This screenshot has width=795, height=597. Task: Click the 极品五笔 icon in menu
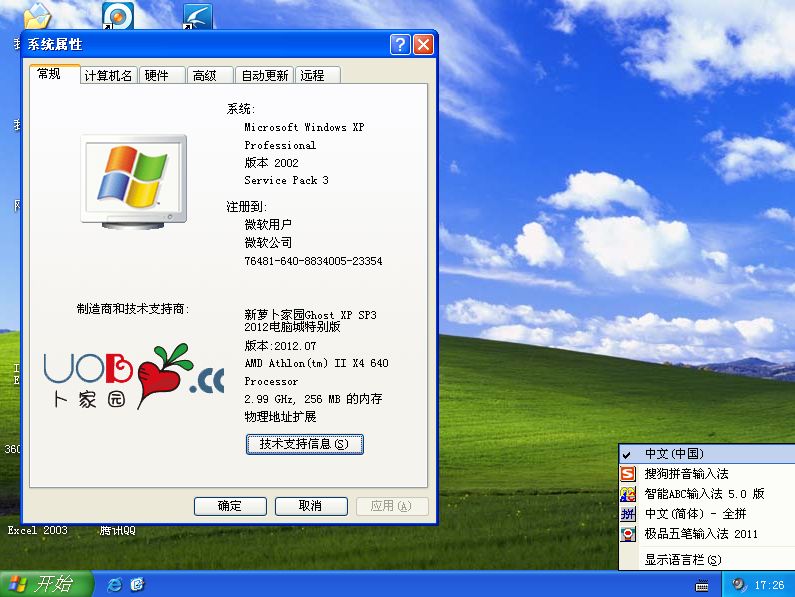[x=628, y=534]
